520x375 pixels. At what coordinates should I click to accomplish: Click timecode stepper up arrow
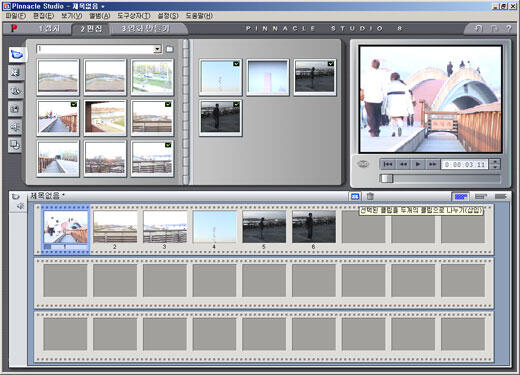pyautogui.click(x=496, y=162)
